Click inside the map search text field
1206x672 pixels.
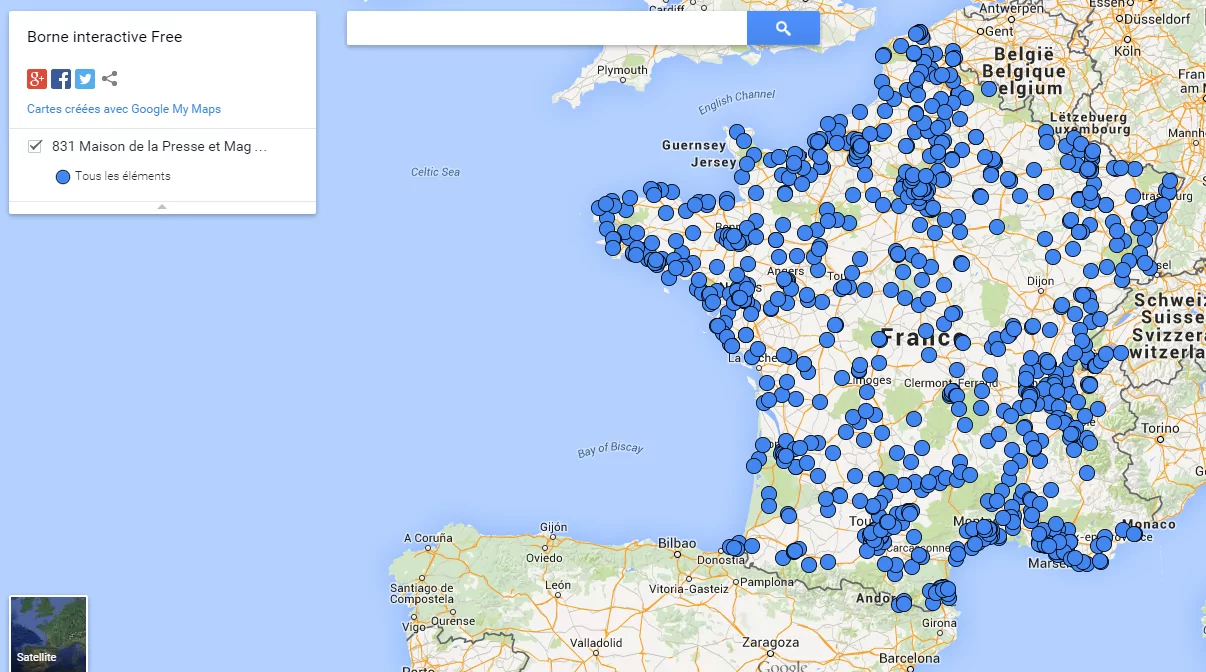point(546,29)
